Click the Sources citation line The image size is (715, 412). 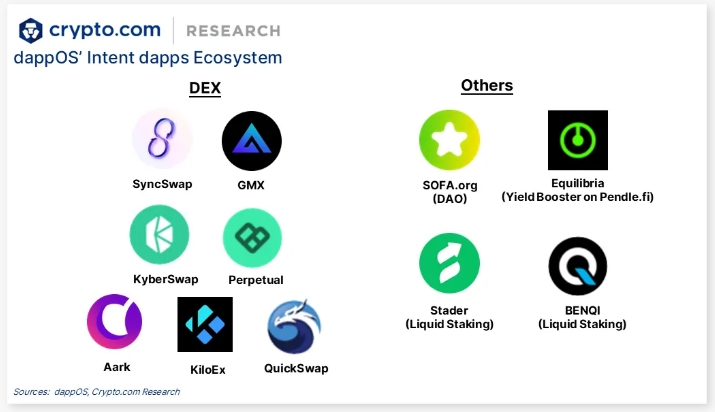(x=96, y=391)
